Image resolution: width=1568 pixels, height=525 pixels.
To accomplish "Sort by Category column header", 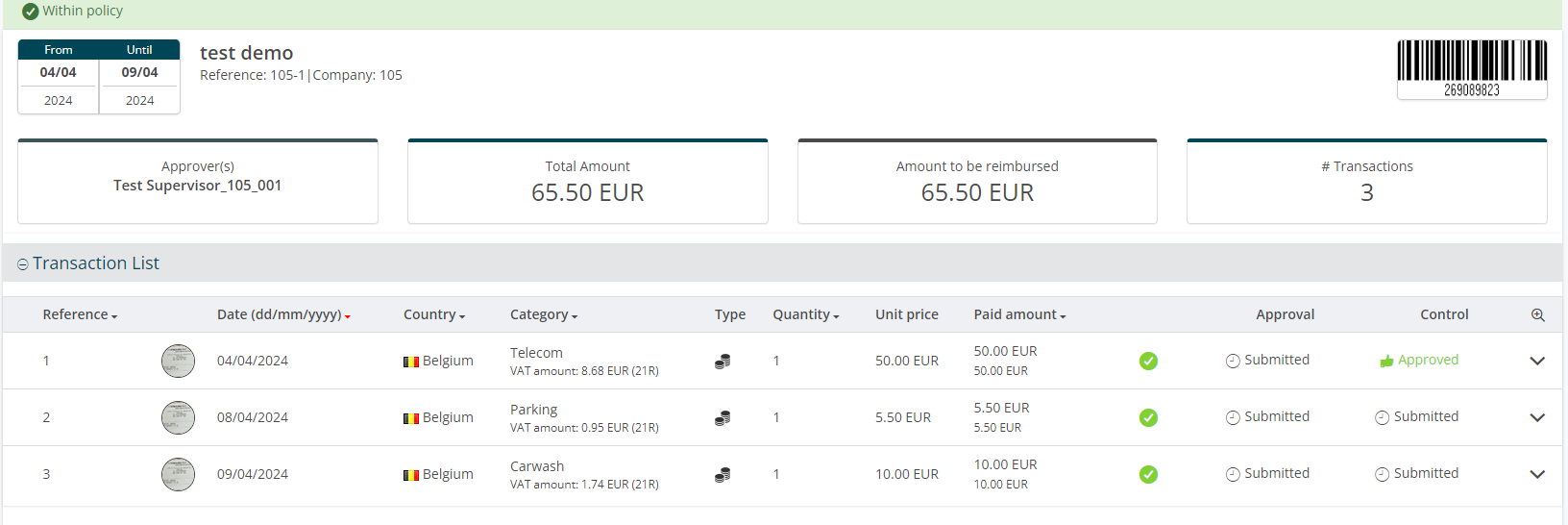I will pyautogui.click(x=543, y=314).
